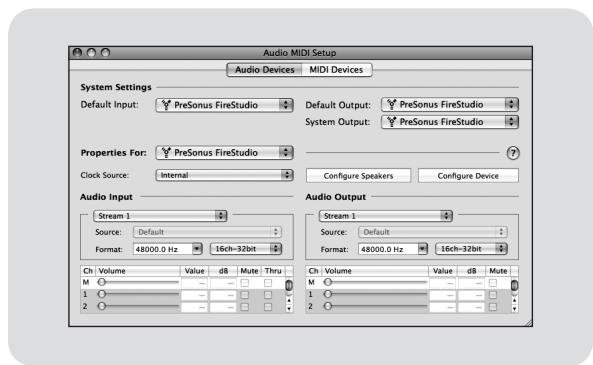Open the Default Input device dropdown
Viewport: 593px width, 365px height.
(x=224, y=105)
